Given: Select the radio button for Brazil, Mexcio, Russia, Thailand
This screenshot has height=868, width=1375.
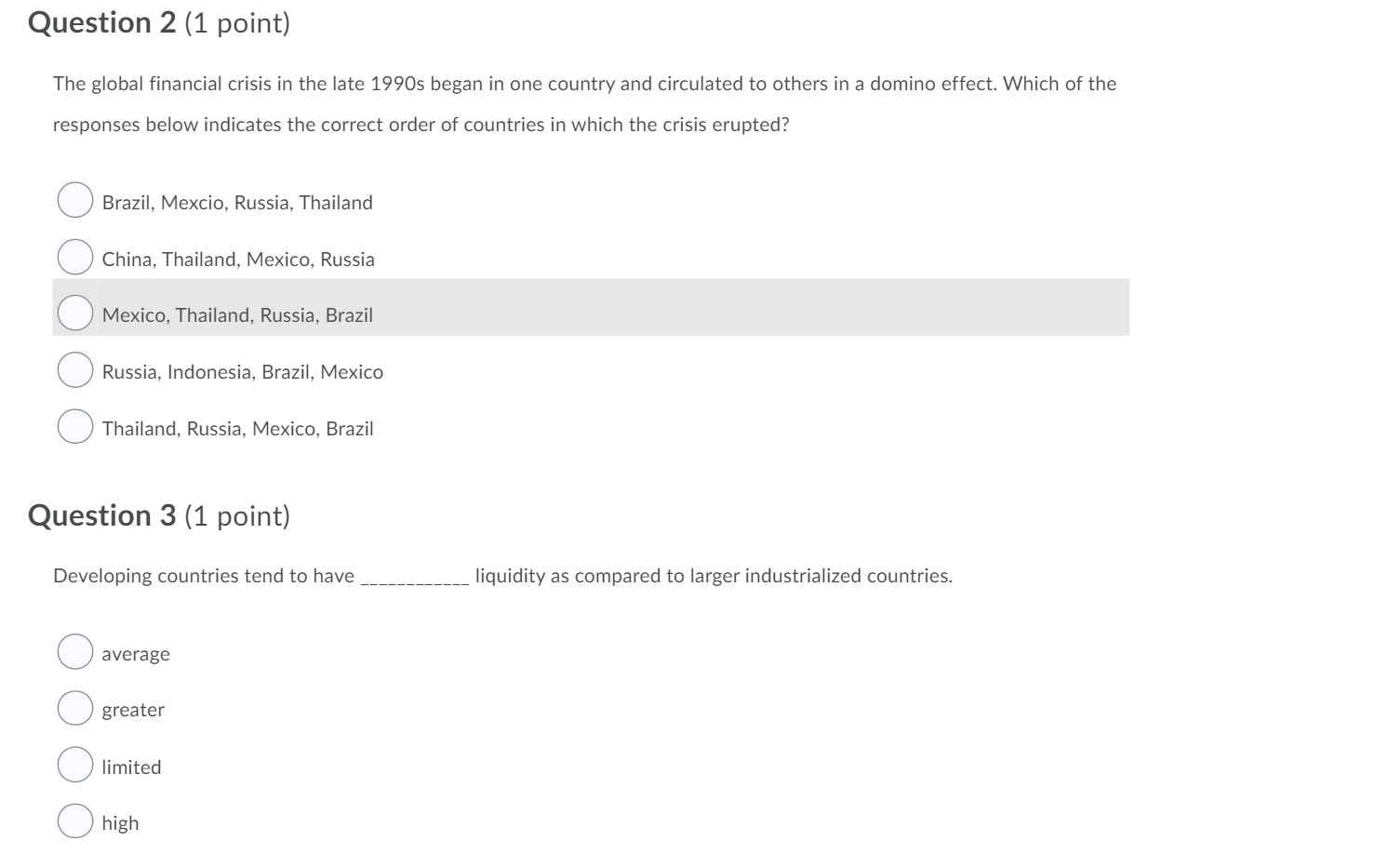Looking at the screenshot, I should (x=74, y=199).
